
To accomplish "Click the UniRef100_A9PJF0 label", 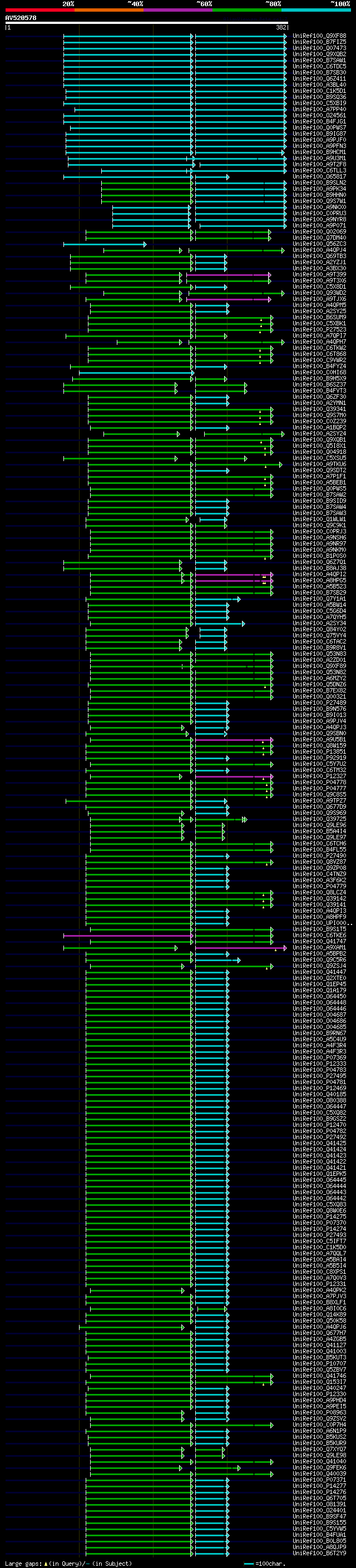I will (319, 140).
